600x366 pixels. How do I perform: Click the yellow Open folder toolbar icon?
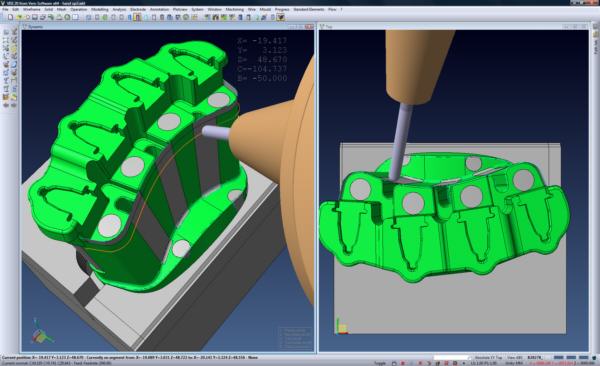(x=19, y=17)
